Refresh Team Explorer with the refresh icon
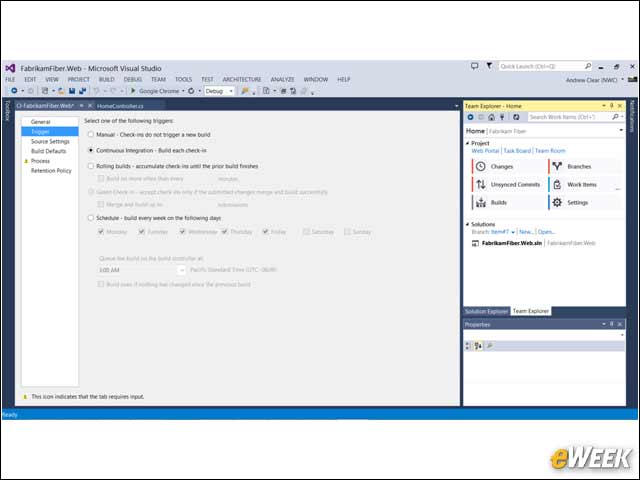 click(x=516, y=117)
